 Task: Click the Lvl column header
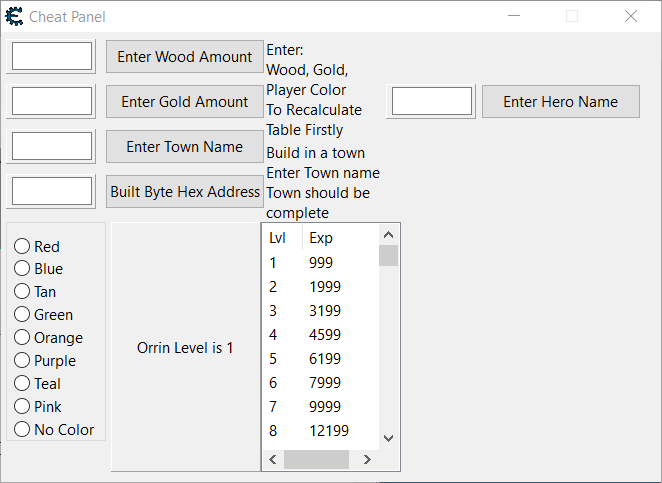(279, 238)
